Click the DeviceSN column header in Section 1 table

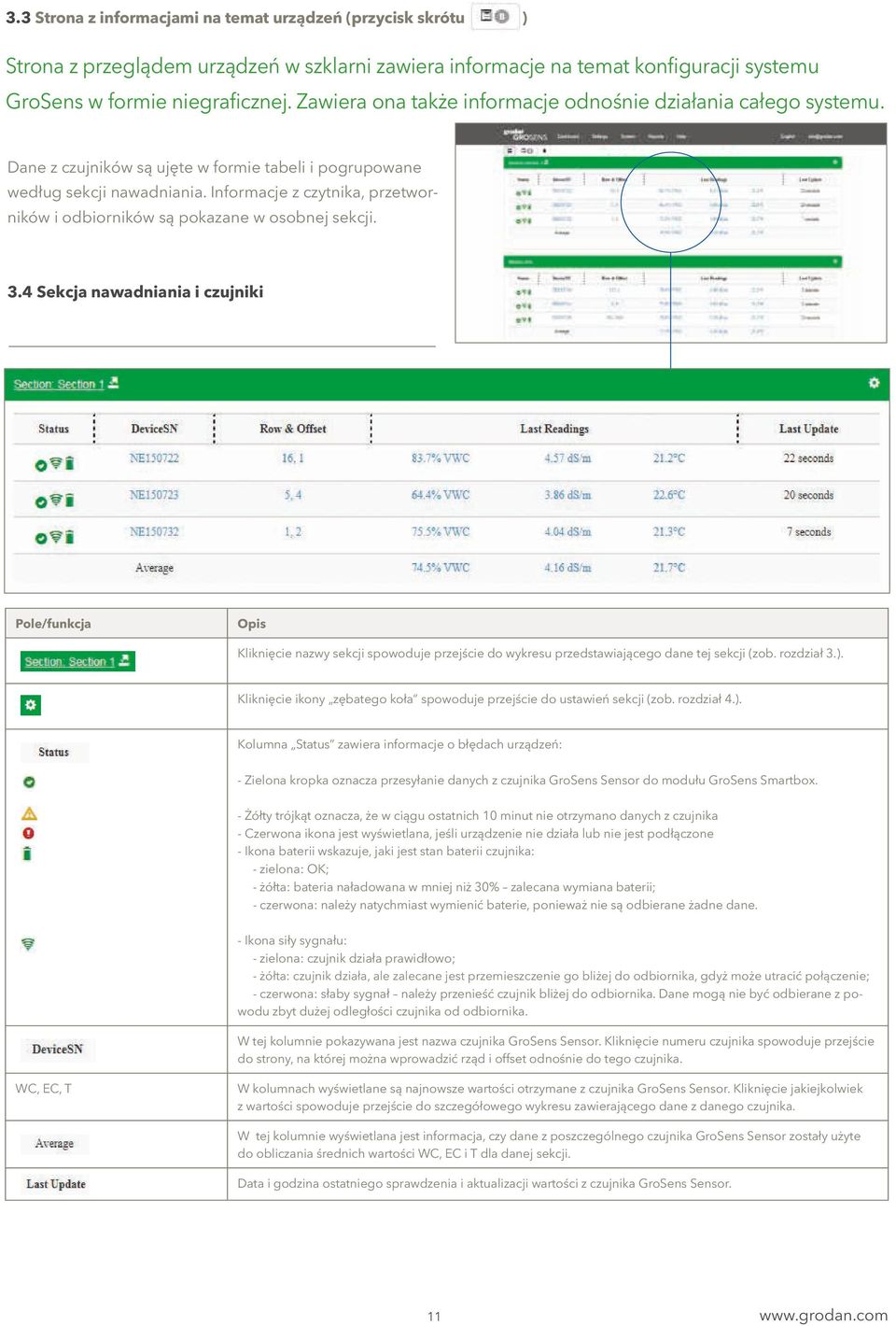[154, 429]
